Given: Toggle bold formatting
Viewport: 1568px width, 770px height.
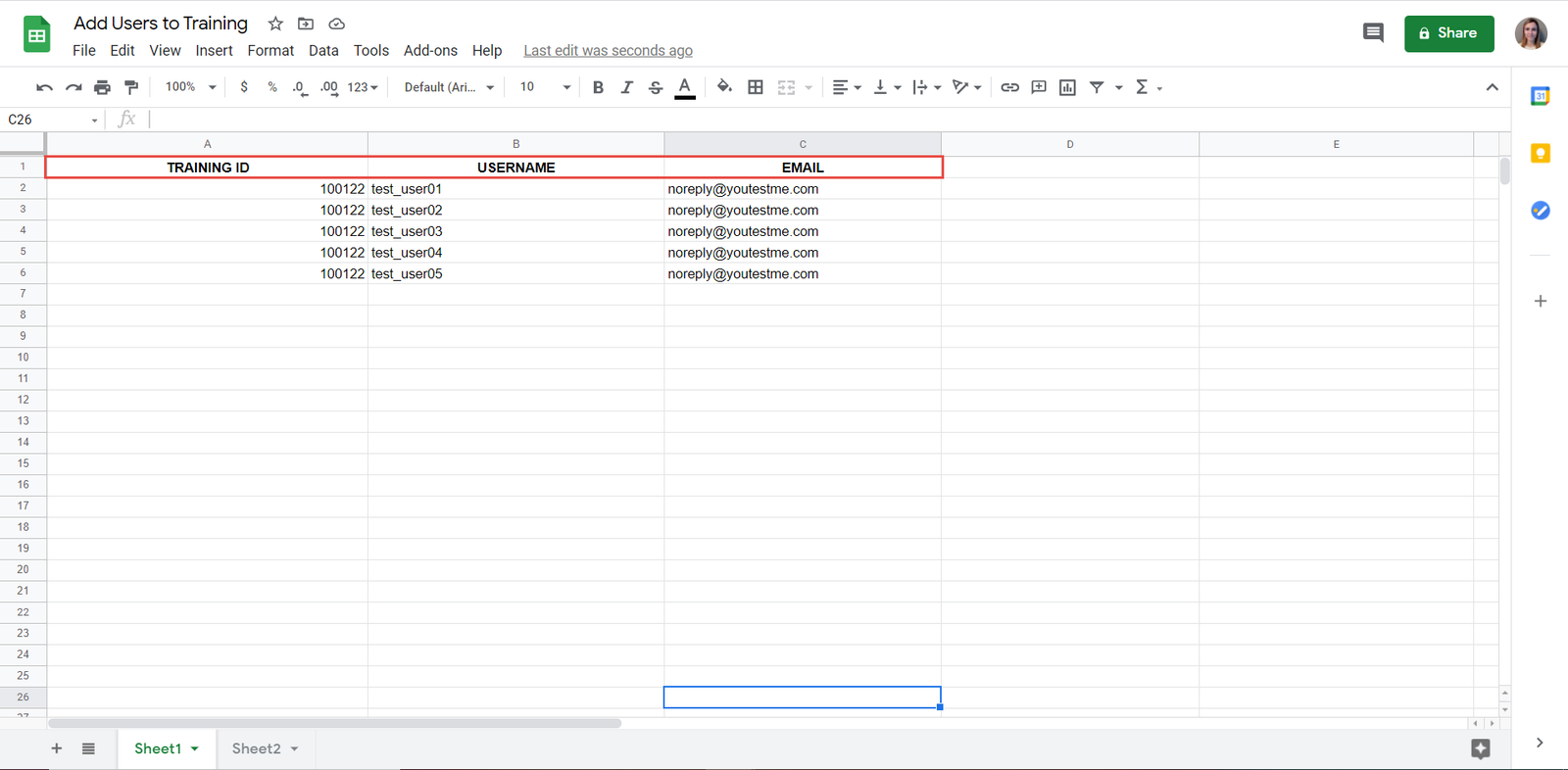Looking at the screenshot, I should (598, 87).
